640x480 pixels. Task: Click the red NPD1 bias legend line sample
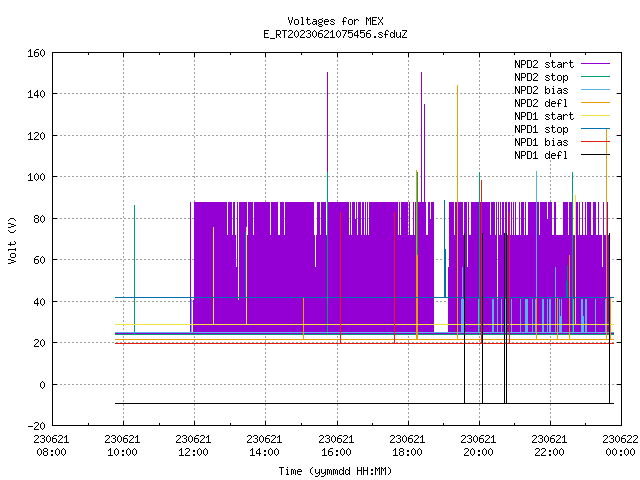[595, 142]
